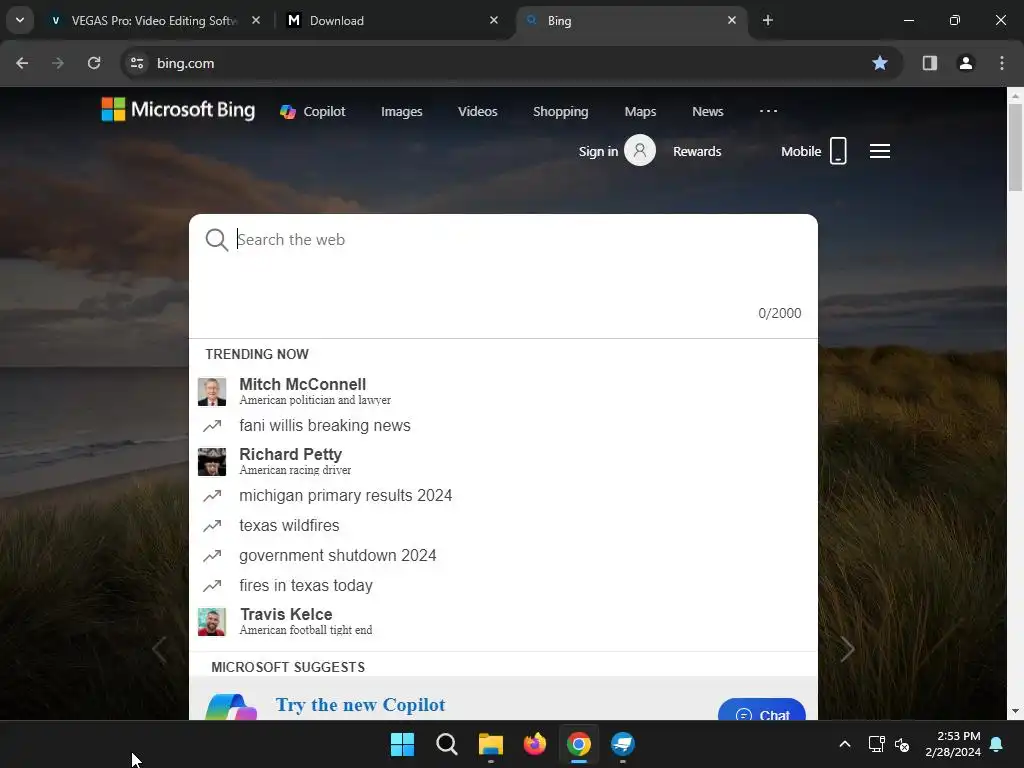
Task: Open the Chrome tab search dropdown arrow
Action: click(x=20, y=20)
